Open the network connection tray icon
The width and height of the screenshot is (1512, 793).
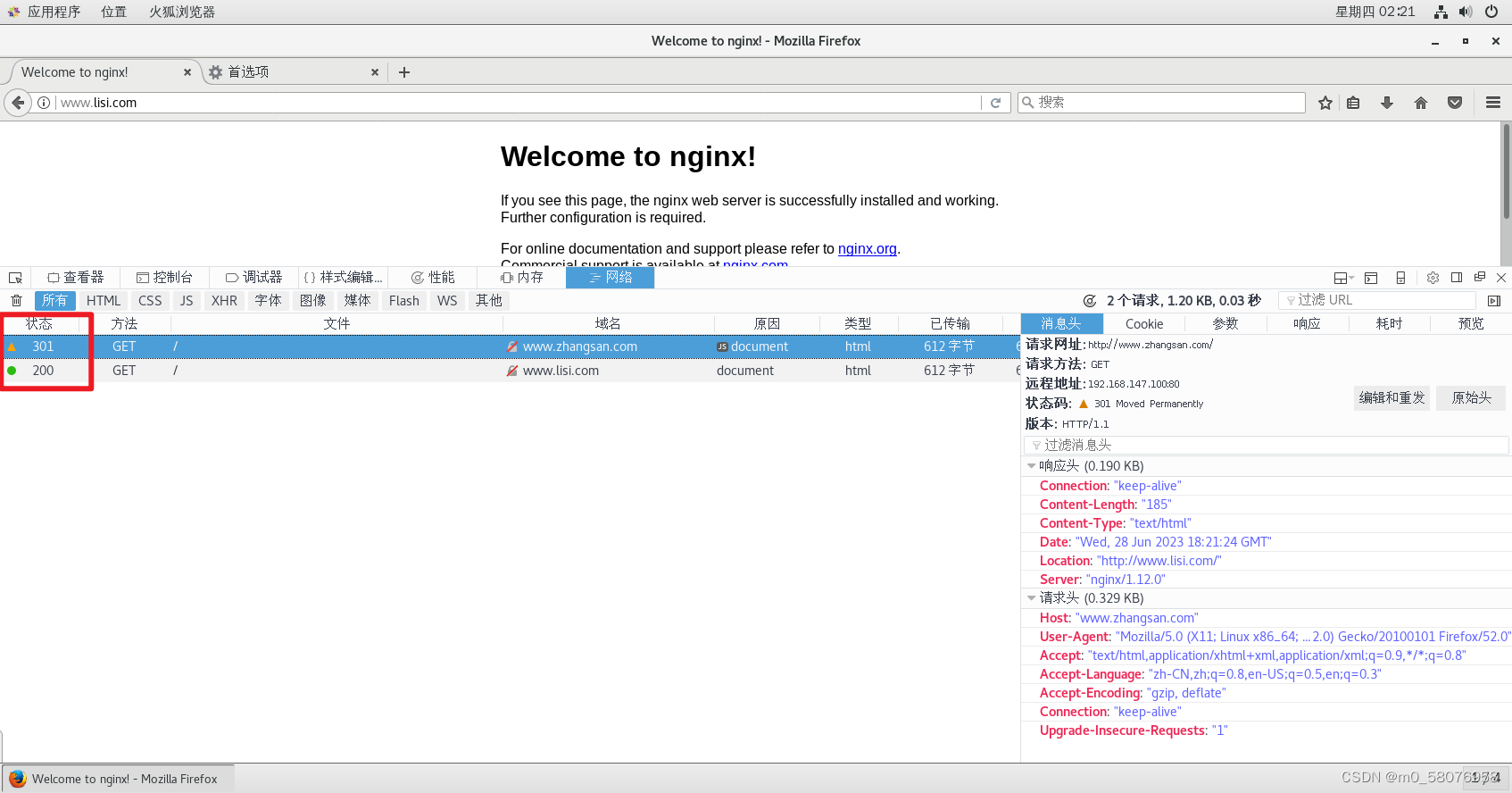[x=1441, y=12]
